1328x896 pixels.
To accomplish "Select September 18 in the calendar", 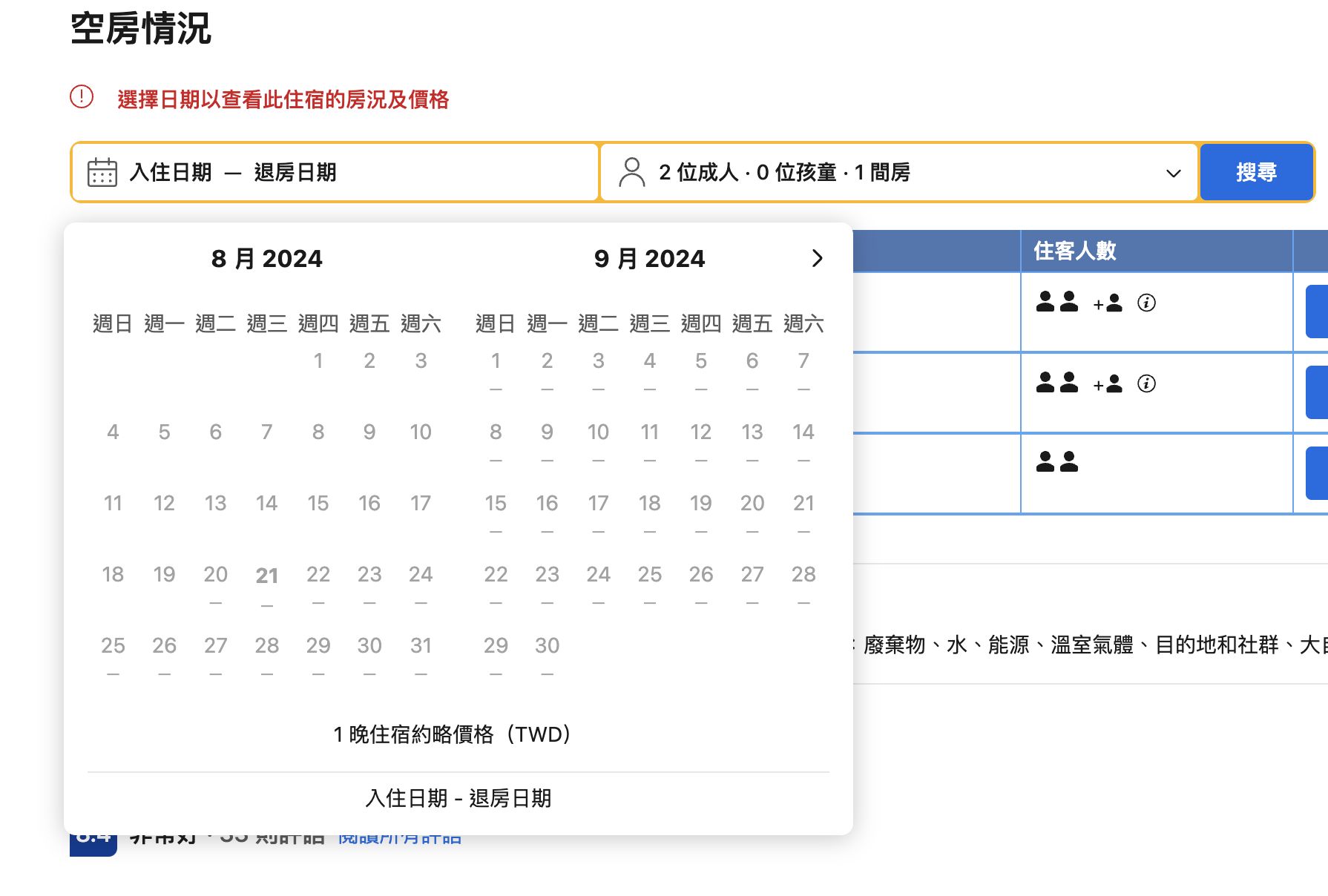I will [x=650, y=513].
